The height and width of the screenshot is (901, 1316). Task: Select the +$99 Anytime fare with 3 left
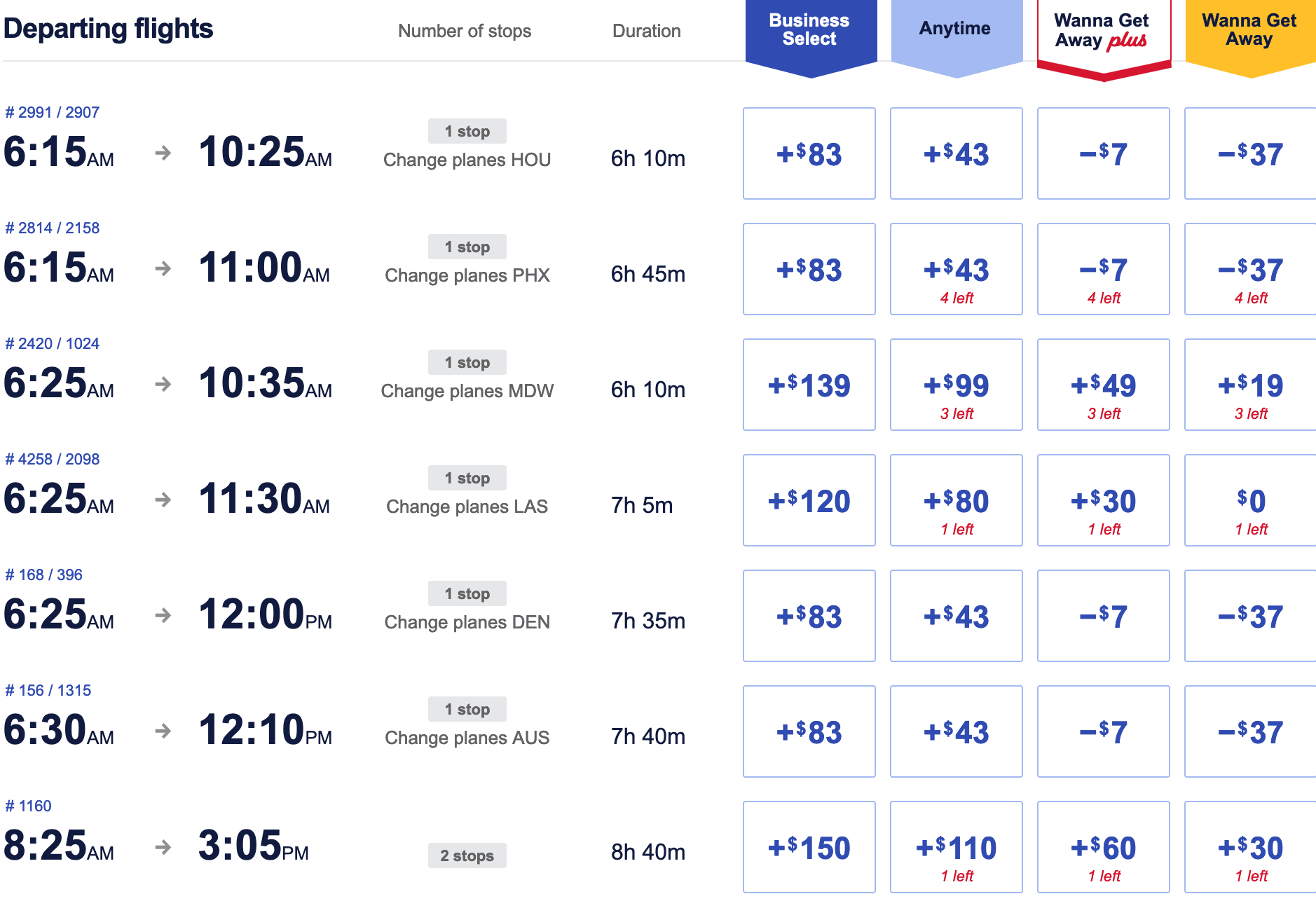pyautogui.click(x=956, y=384)
